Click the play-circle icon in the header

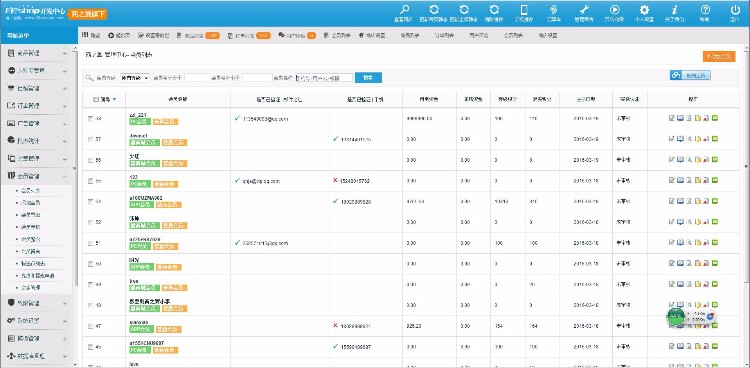tap(615, 10)
